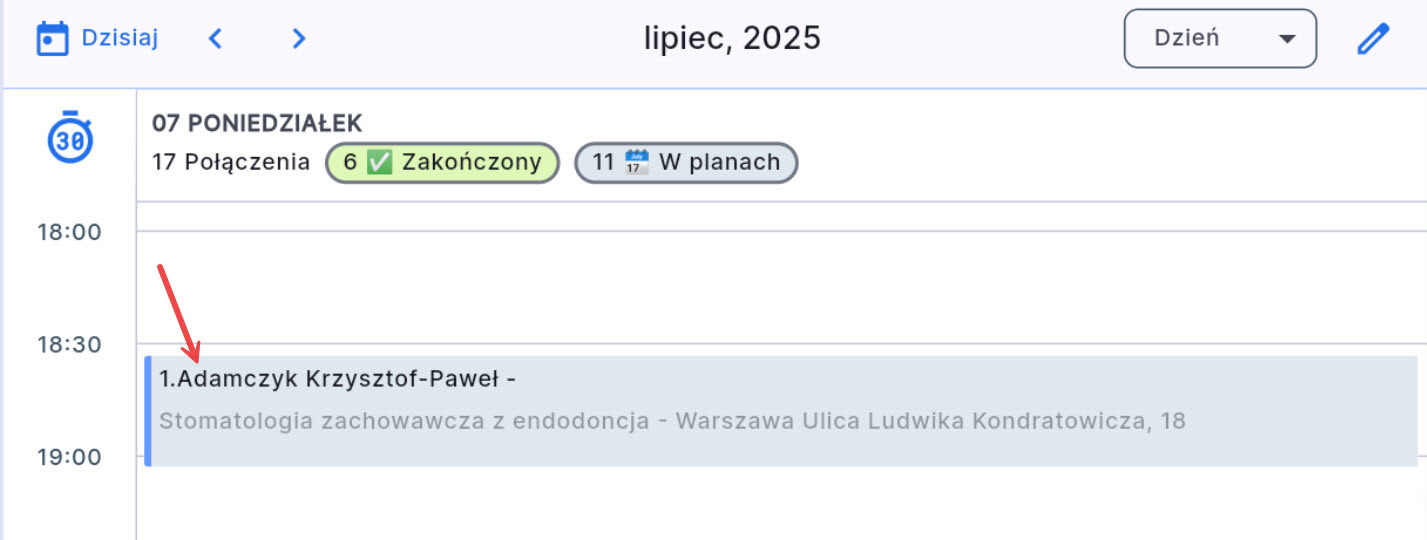Click the 18:30 time label
Screen dimensions: 1427x540
70,345
